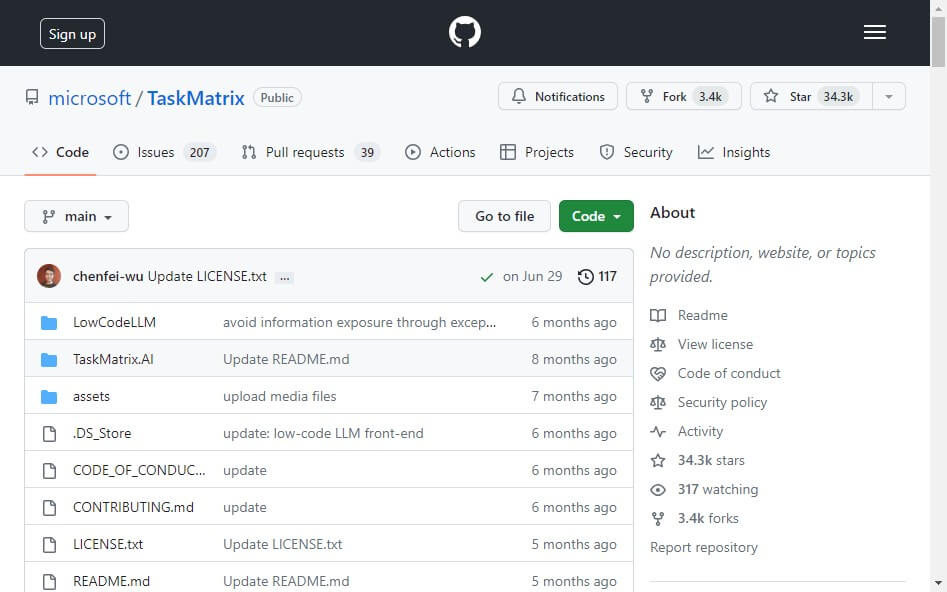
Task: Open the Update LICENSE.txt commit link in header
Action: coord(207,276)
